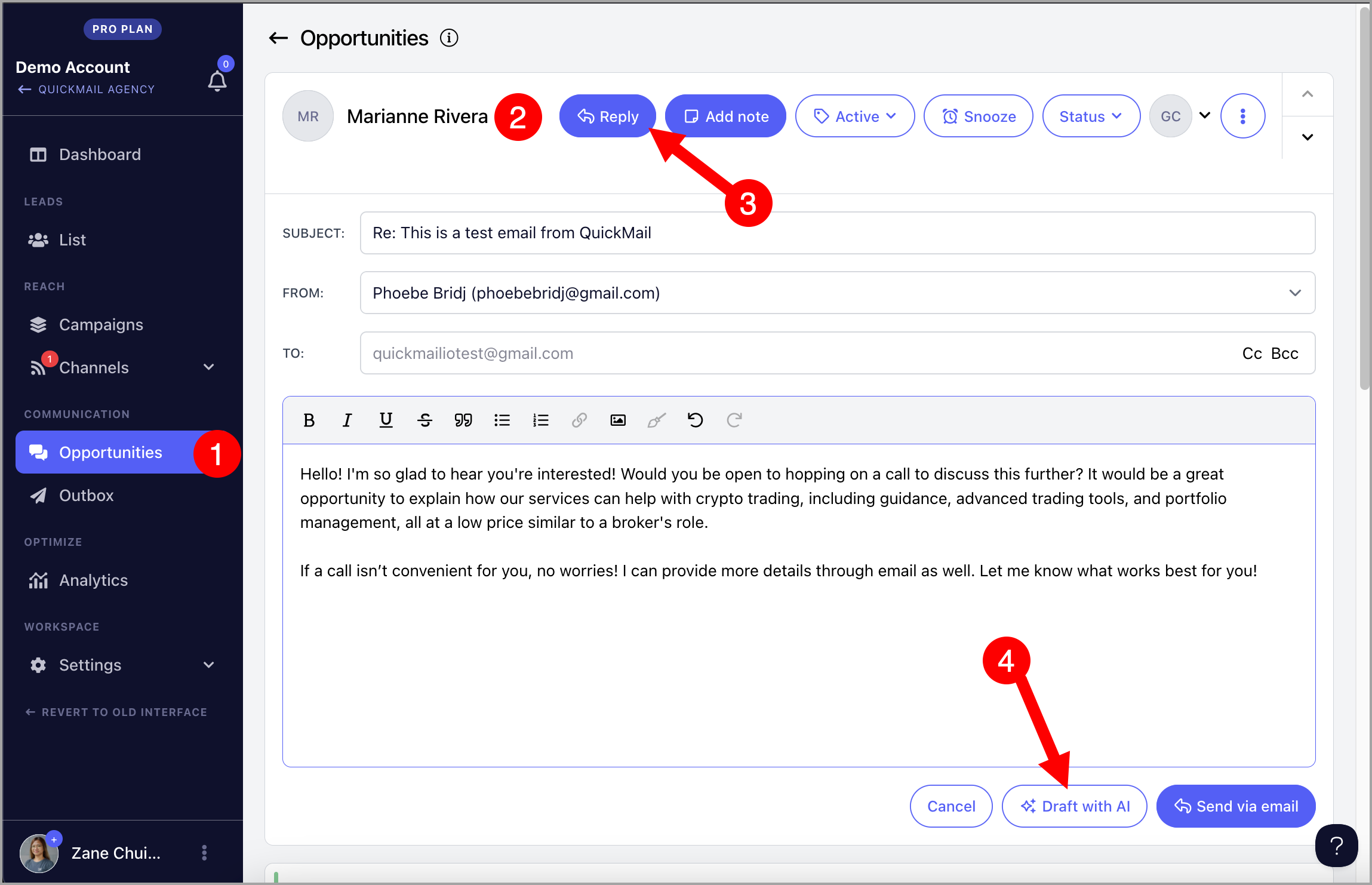Click the Reply button
Viewport: 1372px width, 885px height.
click(x=608, y=116)
